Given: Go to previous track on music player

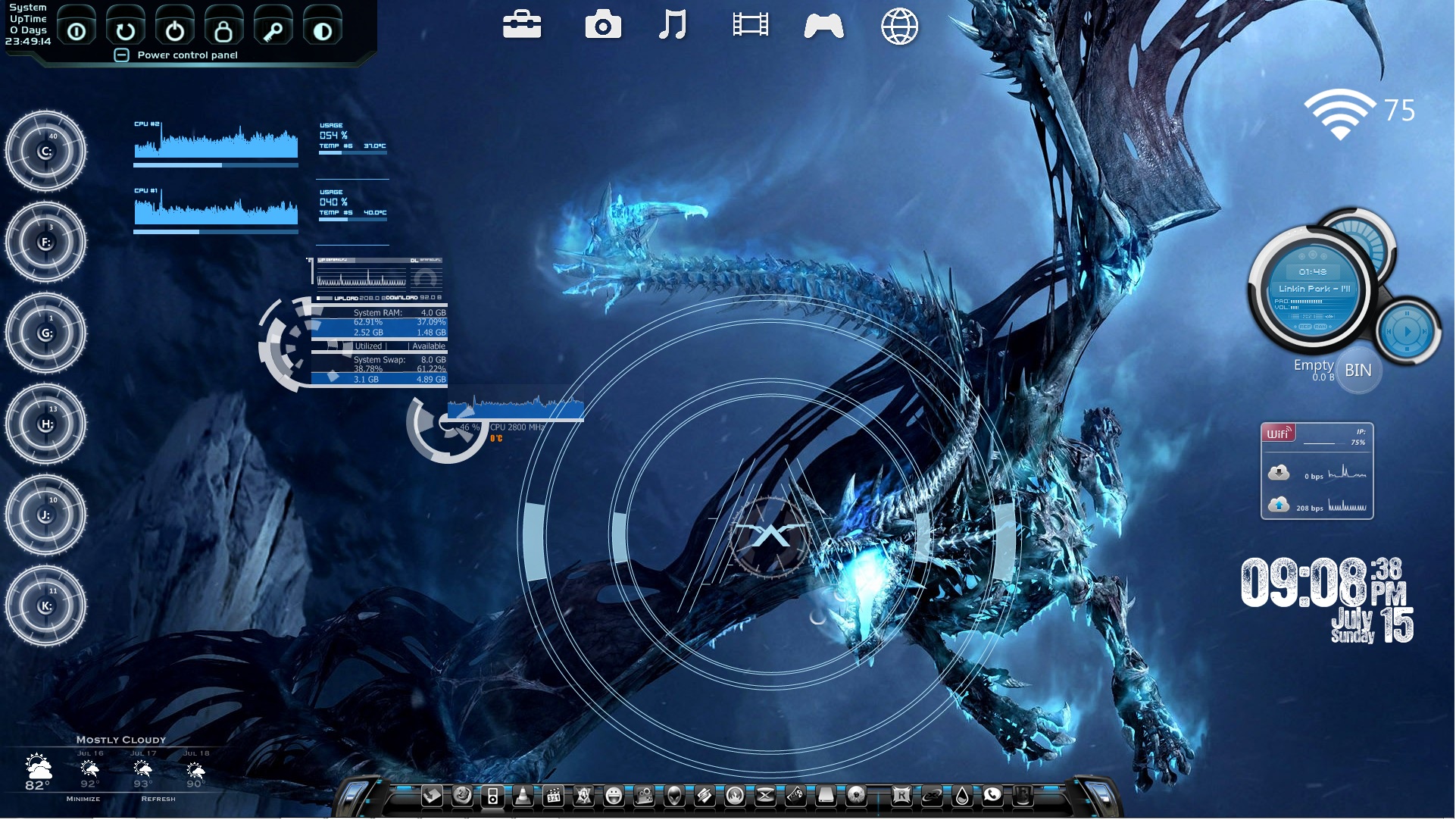Looking at the screenshot, I should pyautogui.click(x=1389, y=332).
